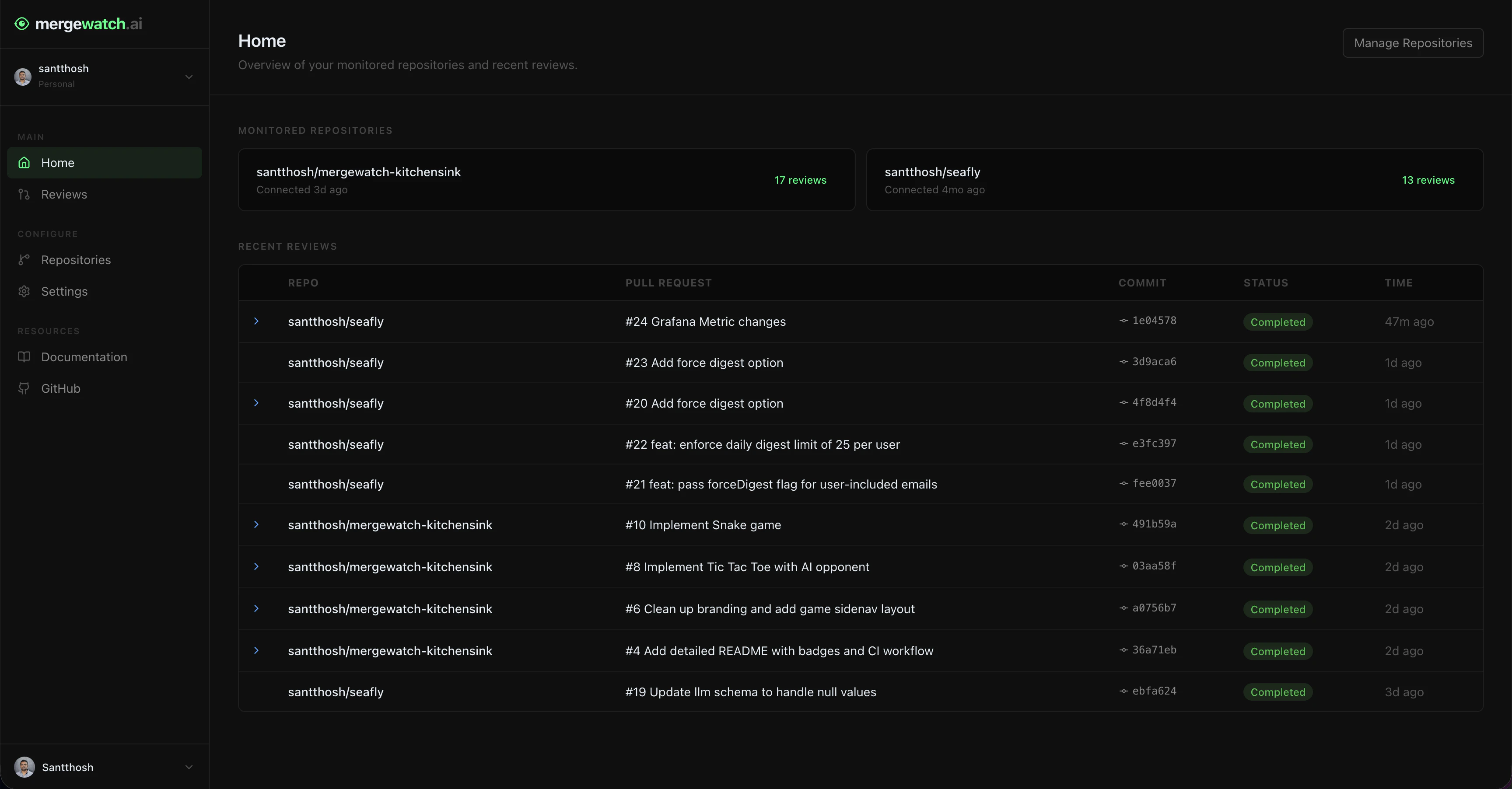Click the Repositories wrench icon
The image size is (1512, 789).
24,260
